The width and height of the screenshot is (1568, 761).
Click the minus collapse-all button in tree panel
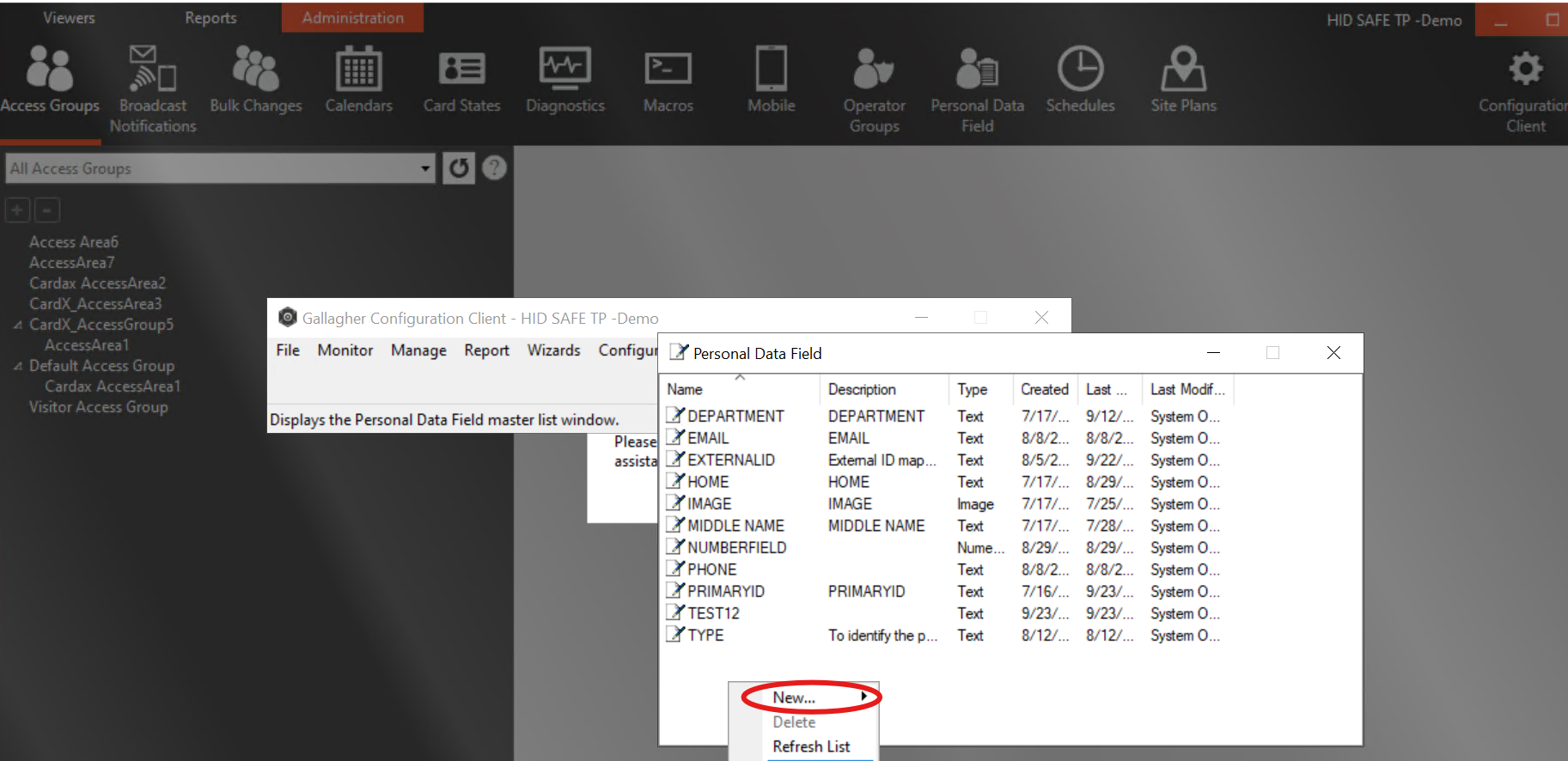48,210
